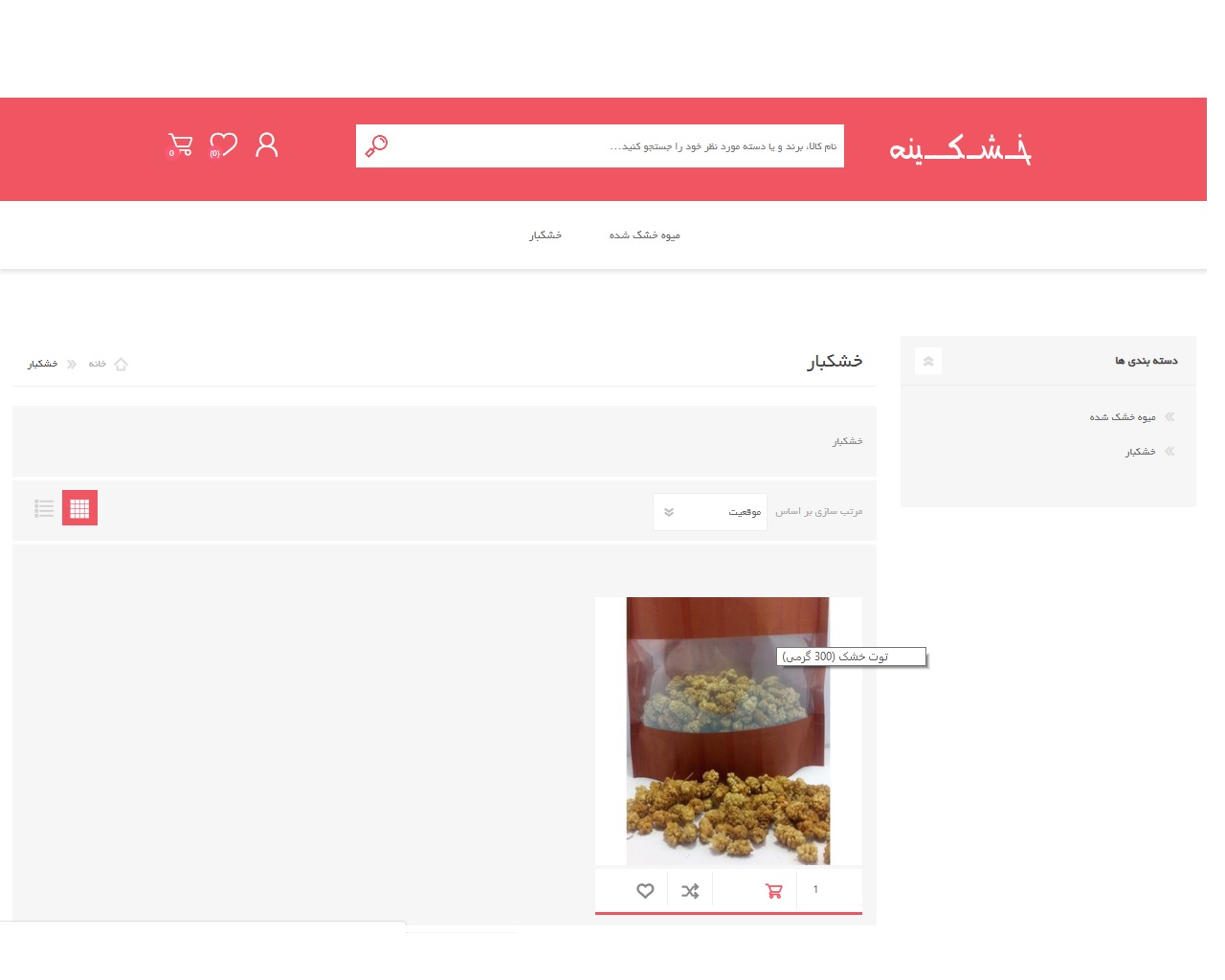Select خشکبار in sidebar categories
This screenshot has width=1225, height=980.
click(x=1140, y=452)
